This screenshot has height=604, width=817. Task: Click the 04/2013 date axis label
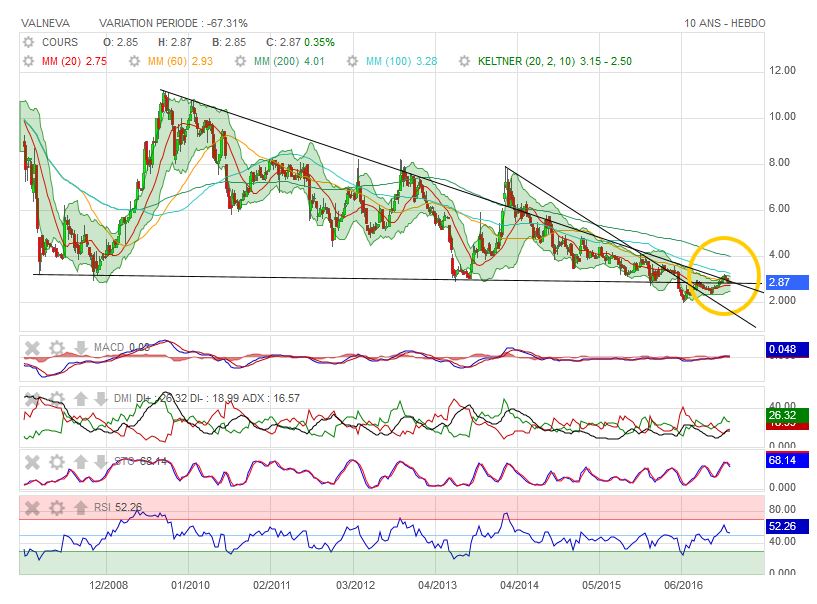tap(437, 585)
